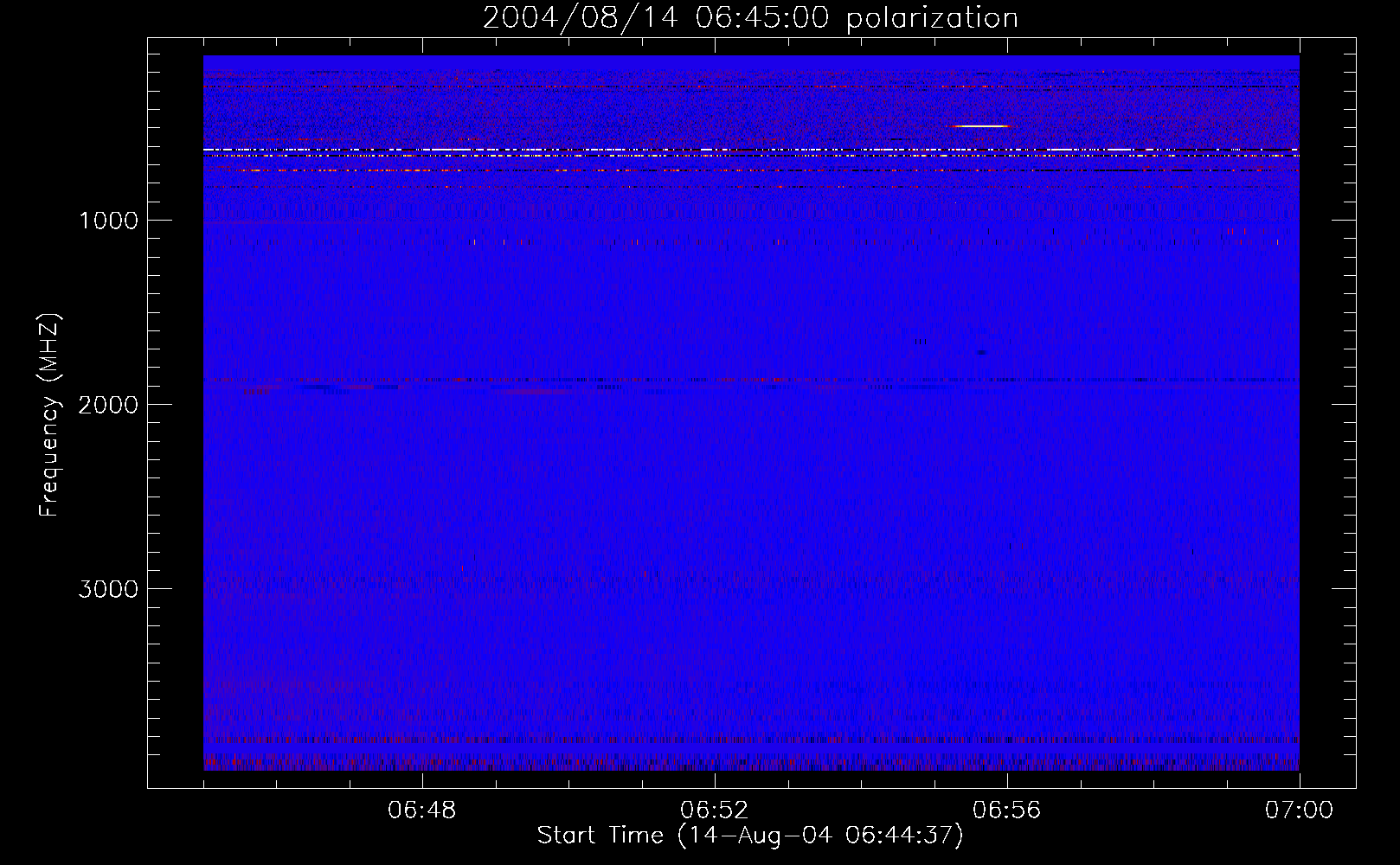Click the '3000' frequency tick label

pos(108,589)
